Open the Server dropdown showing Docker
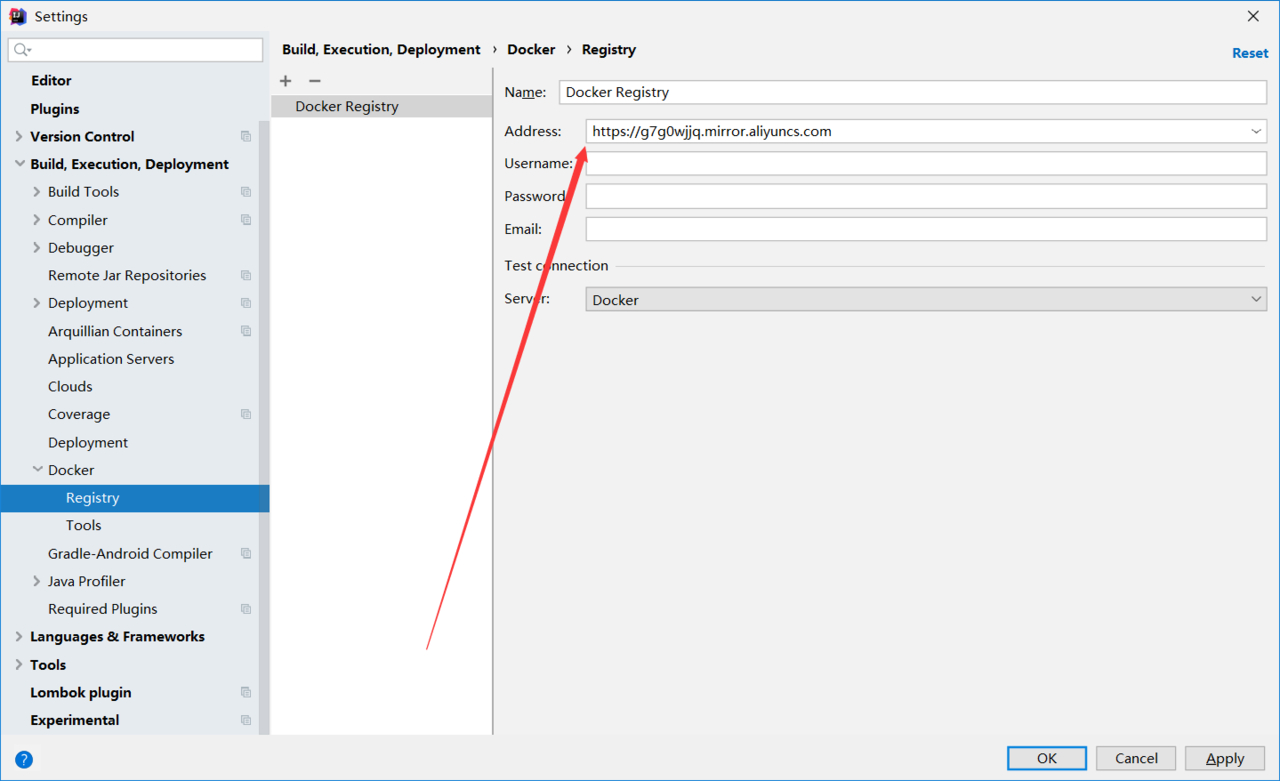Image resolution: width=1280 pixels, height=781 pixels. [x=1256, y=300]
